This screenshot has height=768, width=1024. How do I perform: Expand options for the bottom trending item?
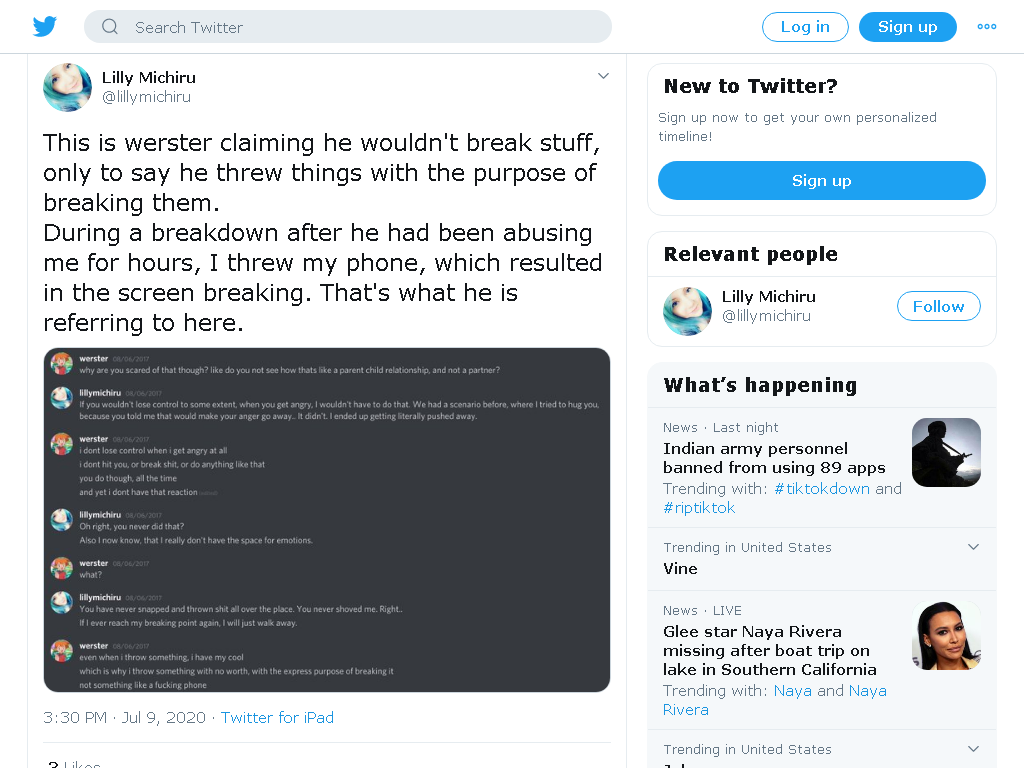(973, 748)
